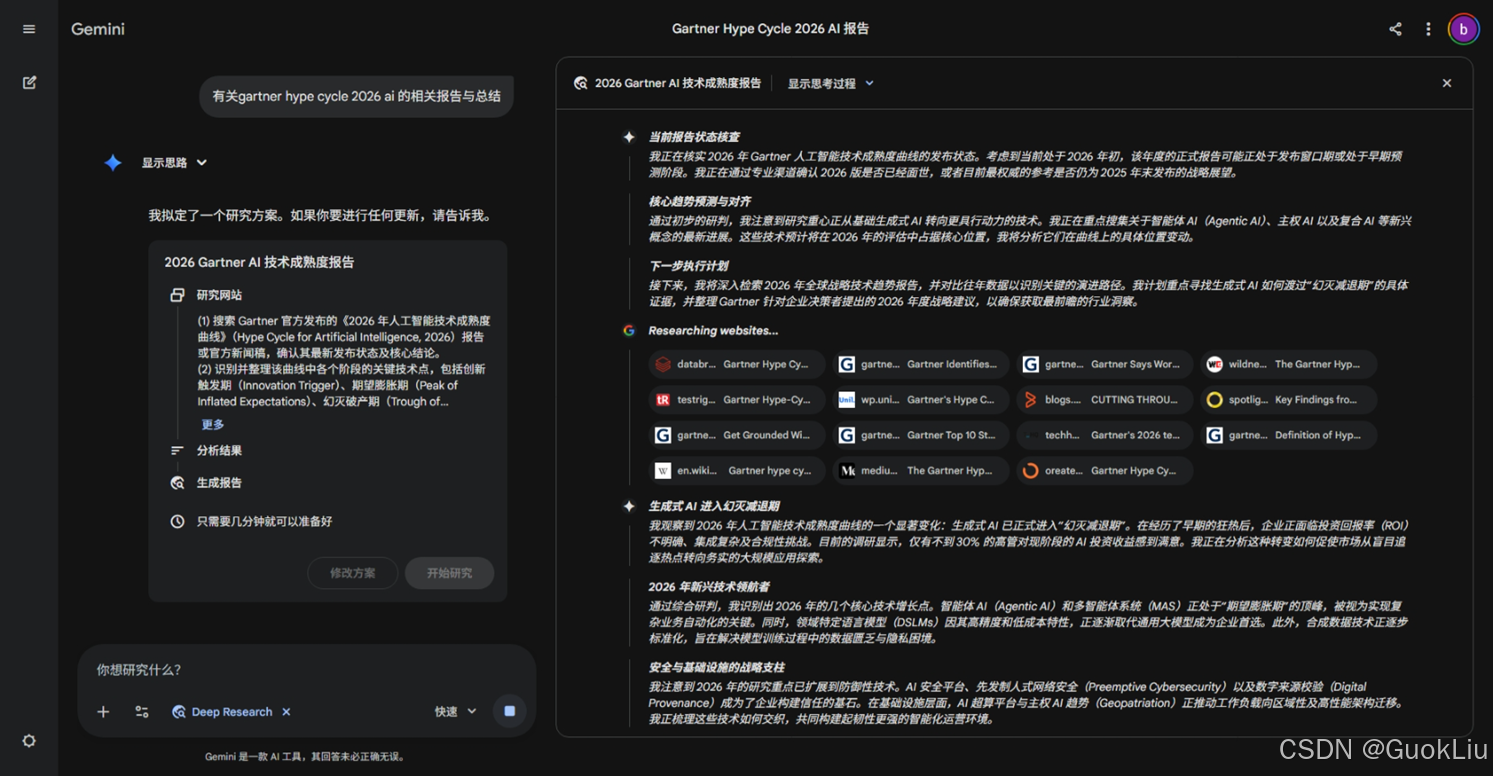Open the oreate Gartner Hype Cy chip

pyautogui.click(x=1105, y=471)
